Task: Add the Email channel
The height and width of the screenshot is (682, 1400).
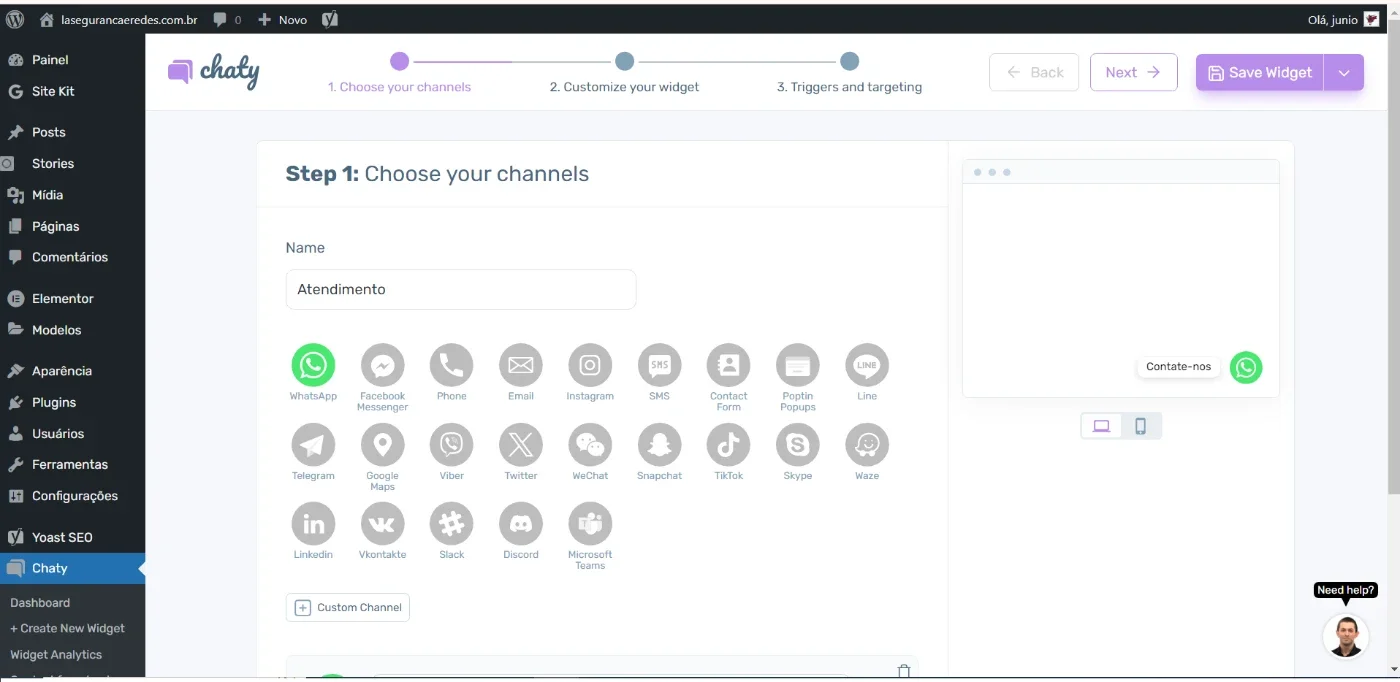Action: click(x=520, y=365)
